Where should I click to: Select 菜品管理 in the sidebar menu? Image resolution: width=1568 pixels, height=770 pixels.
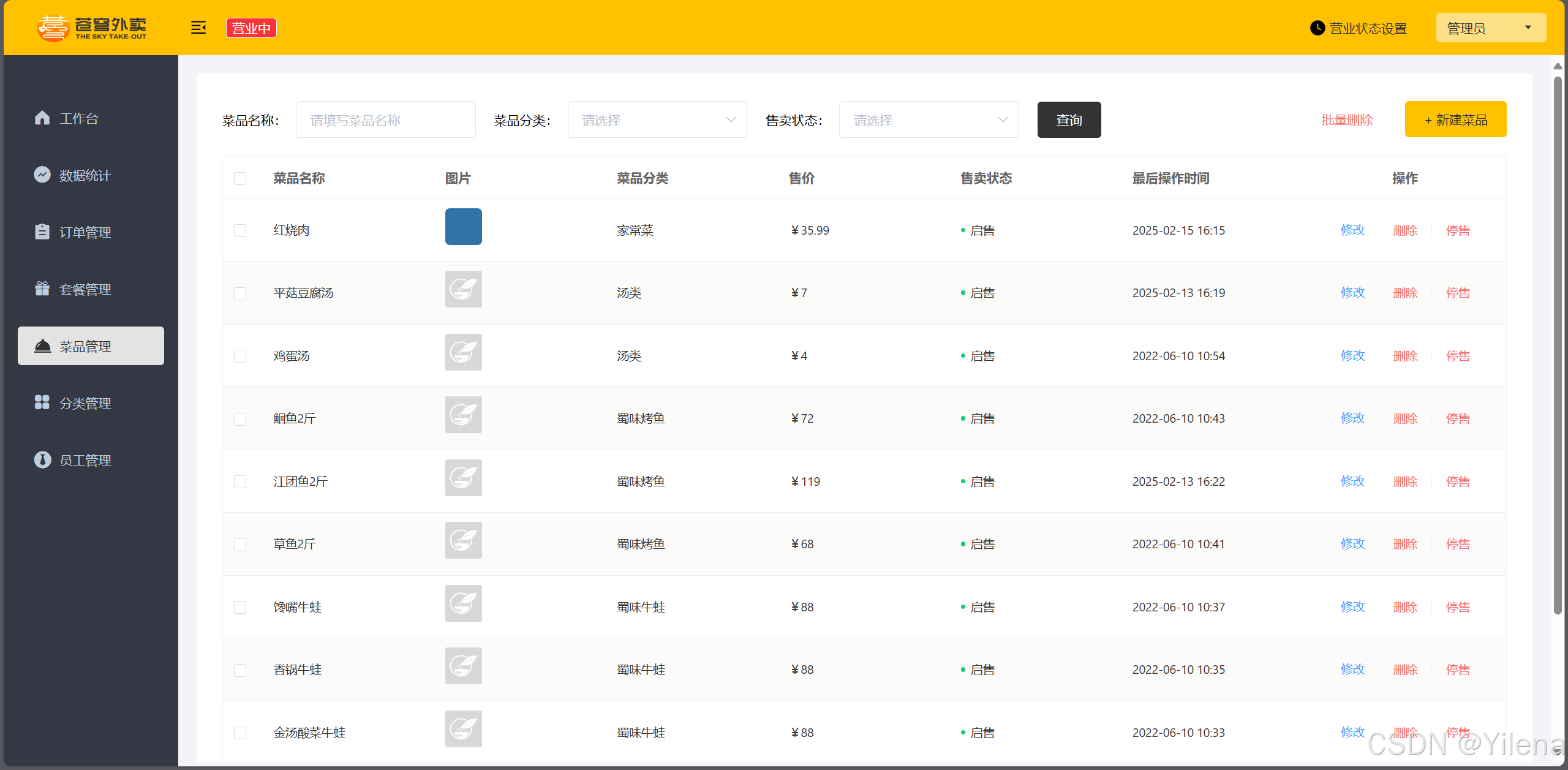tap(91, 346)
